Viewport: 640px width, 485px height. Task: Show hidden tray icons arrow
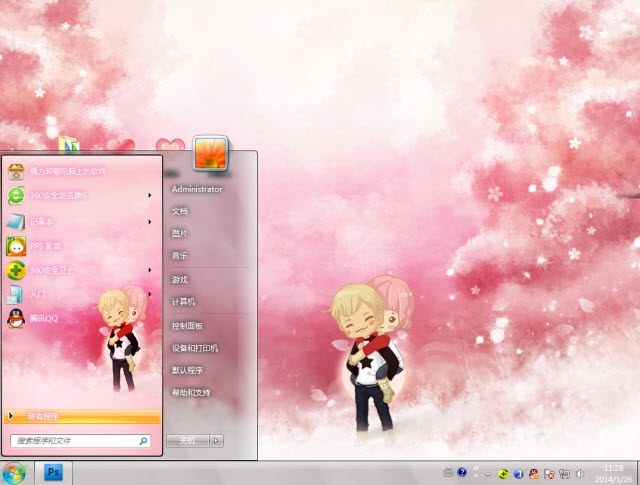tap(488, 474)
